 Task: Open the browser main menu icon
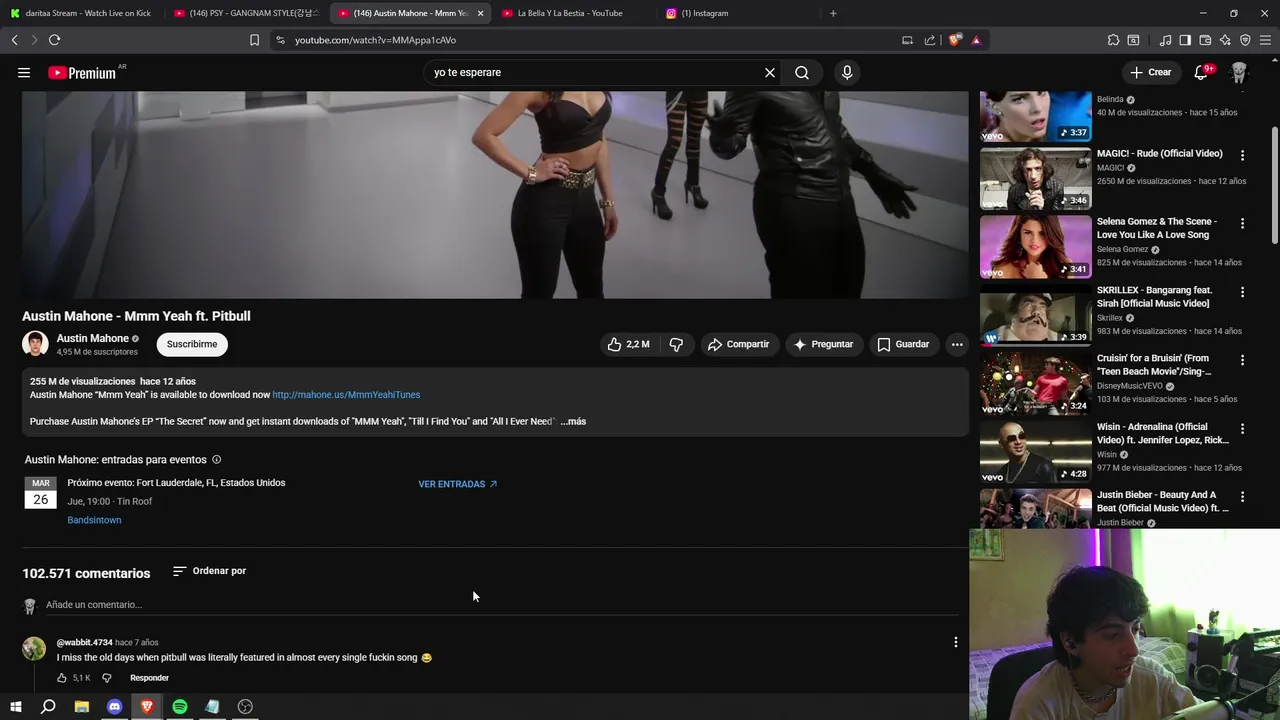click(1266, 40)
